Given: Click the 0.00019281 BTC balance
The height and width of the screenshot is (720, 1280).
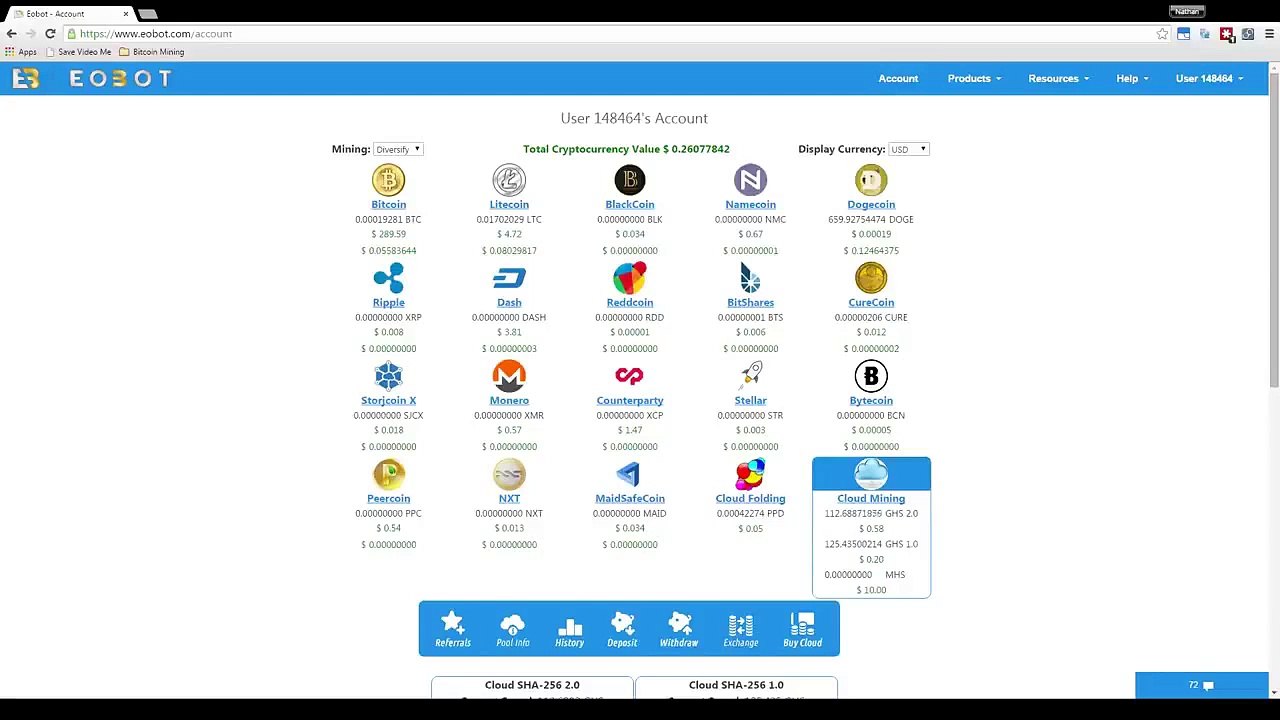Looking at the screenshot, I should click(388, 219).
